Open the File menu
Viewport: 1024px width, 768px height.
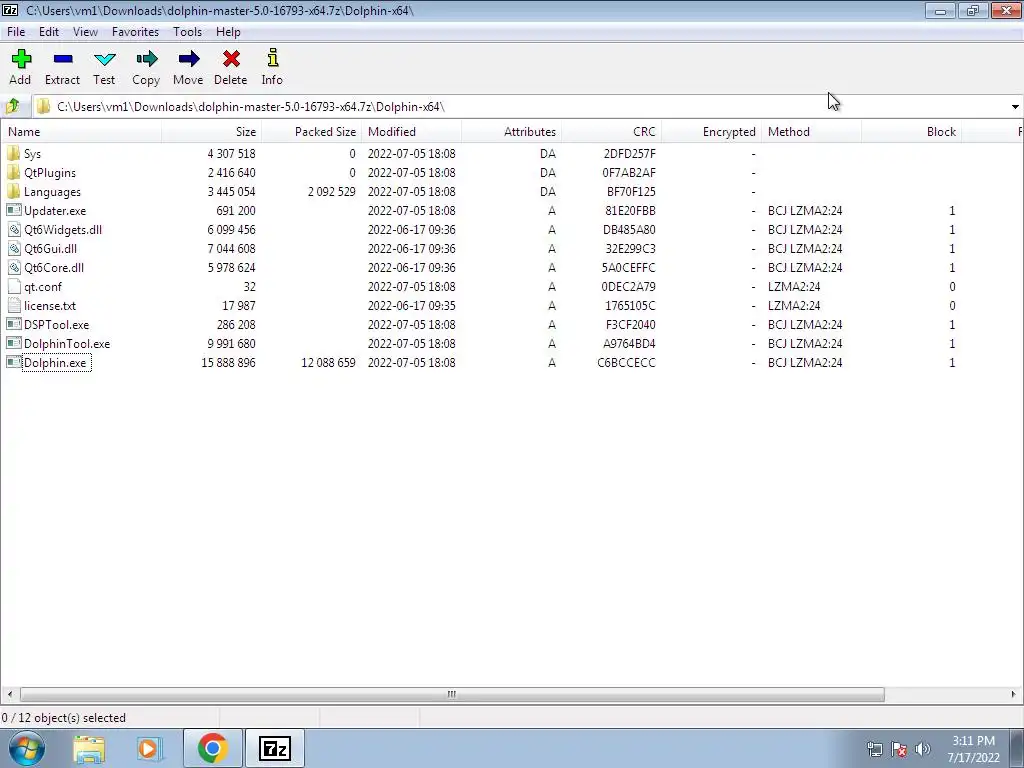16,31
